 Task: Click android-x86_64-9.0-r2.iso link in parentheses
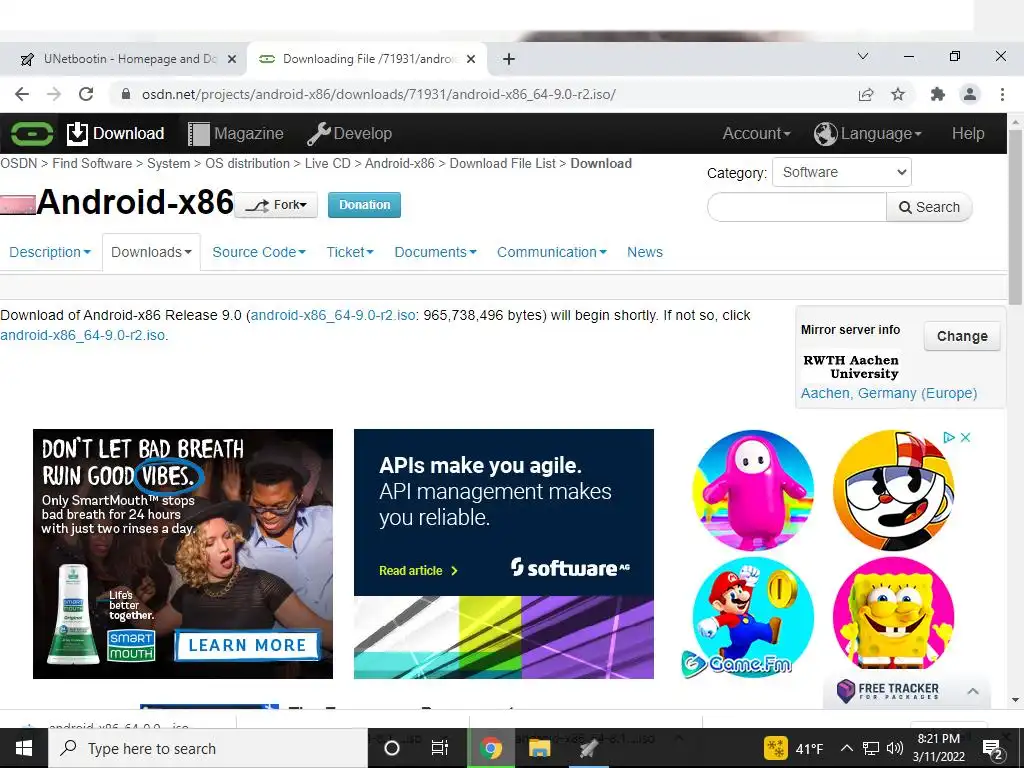(x=333, y=315)
